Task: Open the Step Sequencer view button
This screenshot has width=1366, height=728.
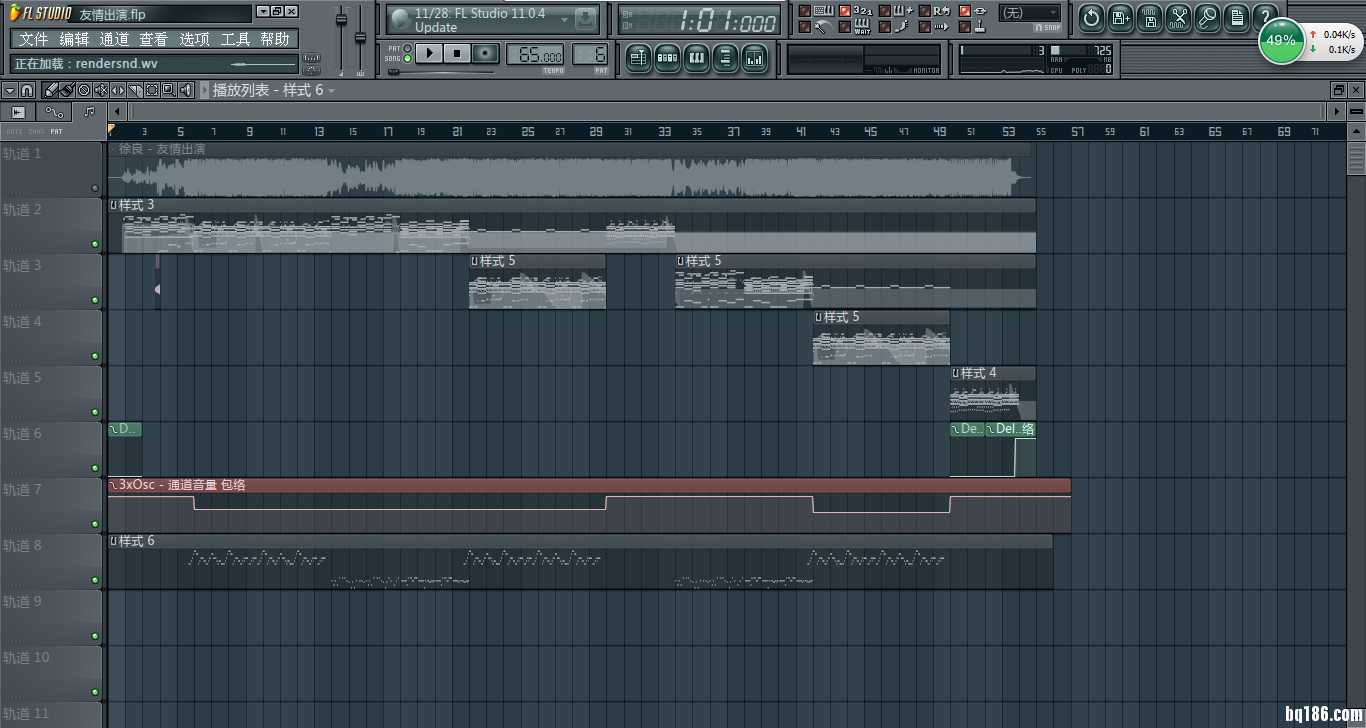Action: [668, 58]
